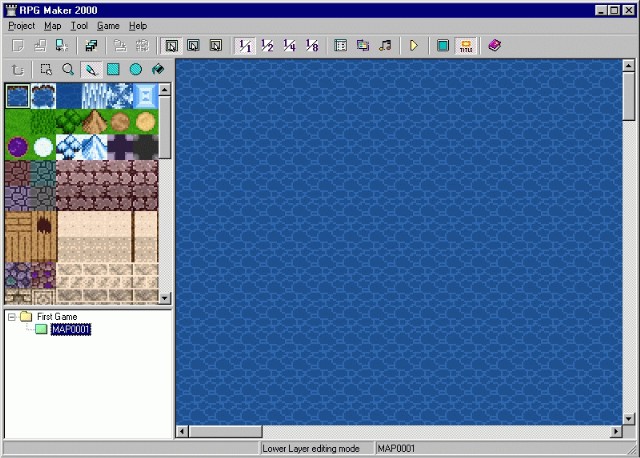Choose the Rectangle drawing tool
The height and width of the screenshot is (458, 640).
113,70
